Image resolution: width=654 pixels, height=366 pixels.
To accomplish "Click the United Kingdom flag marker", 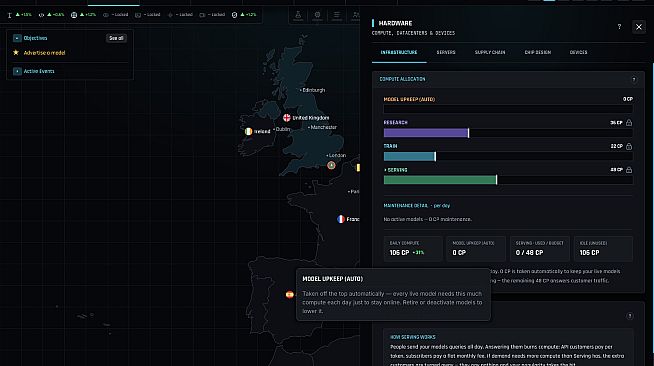I will point(287,118).
